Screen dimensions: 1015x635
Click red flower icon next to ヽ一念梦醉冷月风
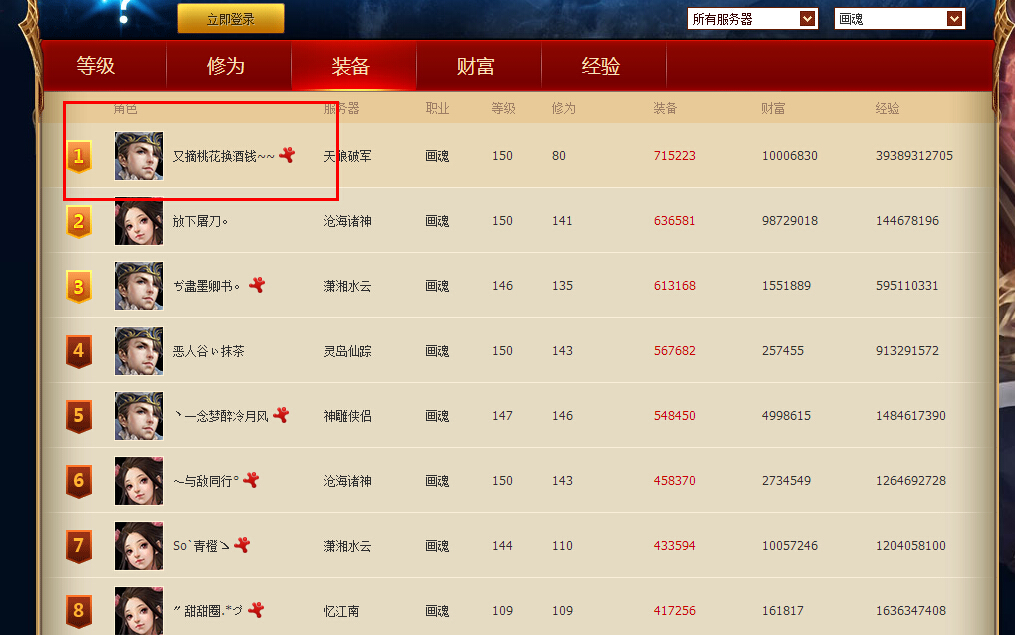coord(281,415)
